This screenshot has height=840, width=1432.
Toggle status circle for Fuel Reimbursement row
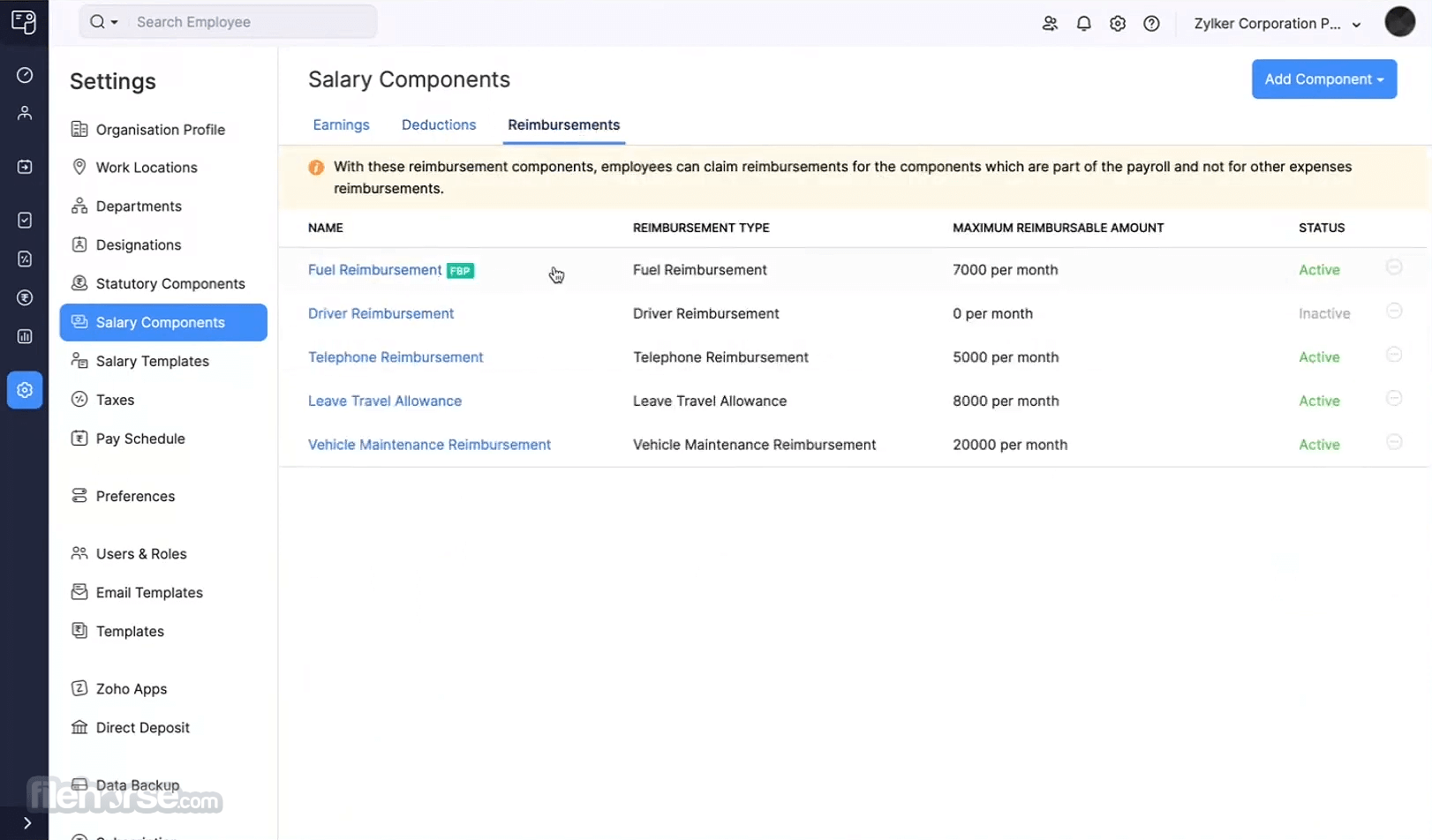click(1394, 267)
